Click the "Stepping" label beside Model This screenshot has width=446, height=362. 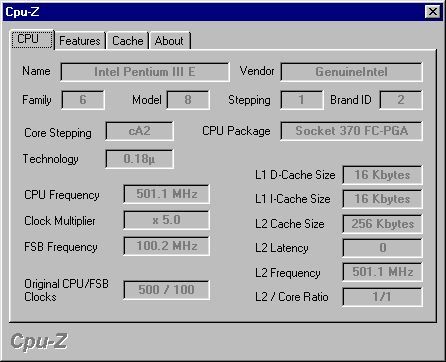pyautogui.click(x=249, y=100)
